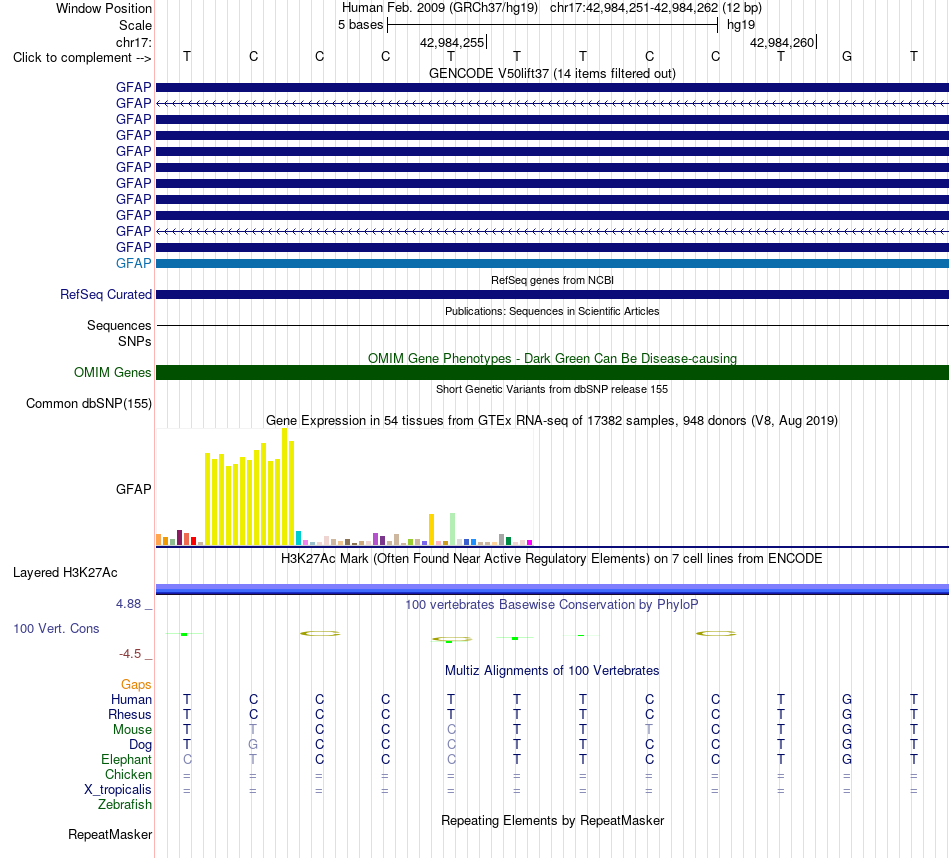Click the OMIM Genes label
This screenshot has width=950, height=858.
click(x=112, y=373)
